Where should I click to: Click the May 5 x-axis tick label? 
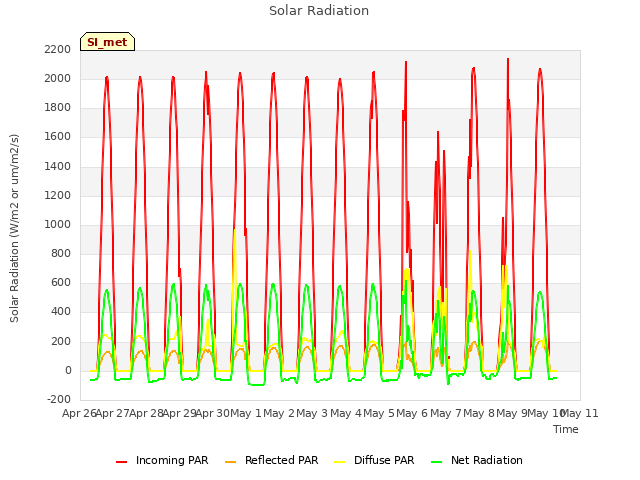pos(379,413)
